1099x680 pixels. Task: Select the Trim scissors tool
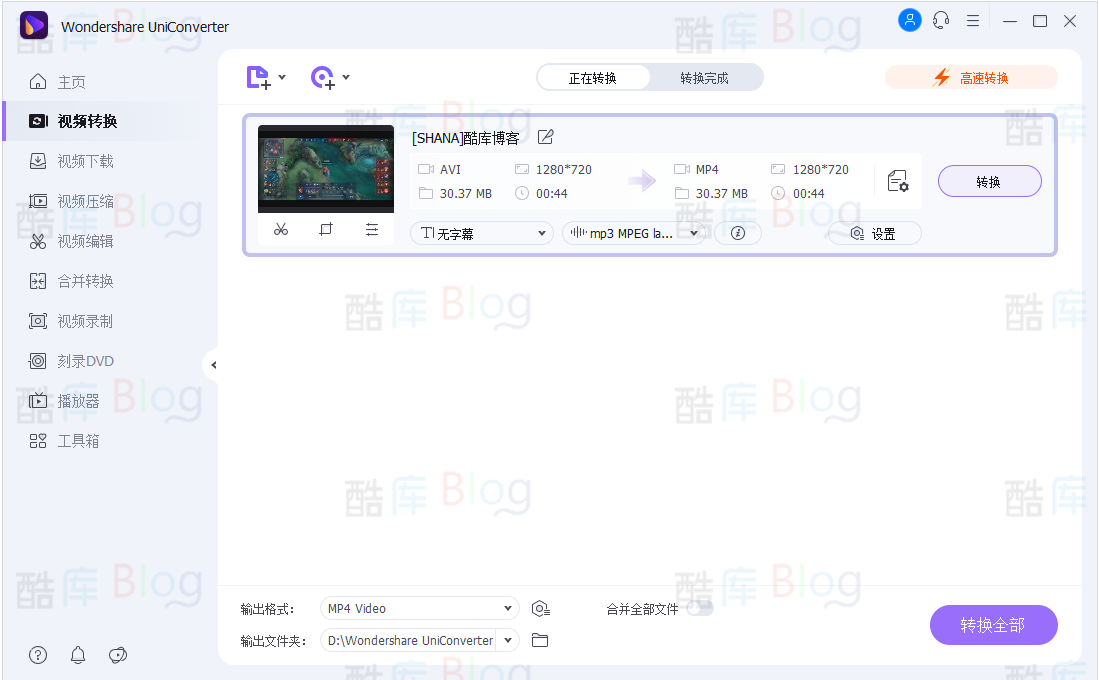(x=281, y=229)
